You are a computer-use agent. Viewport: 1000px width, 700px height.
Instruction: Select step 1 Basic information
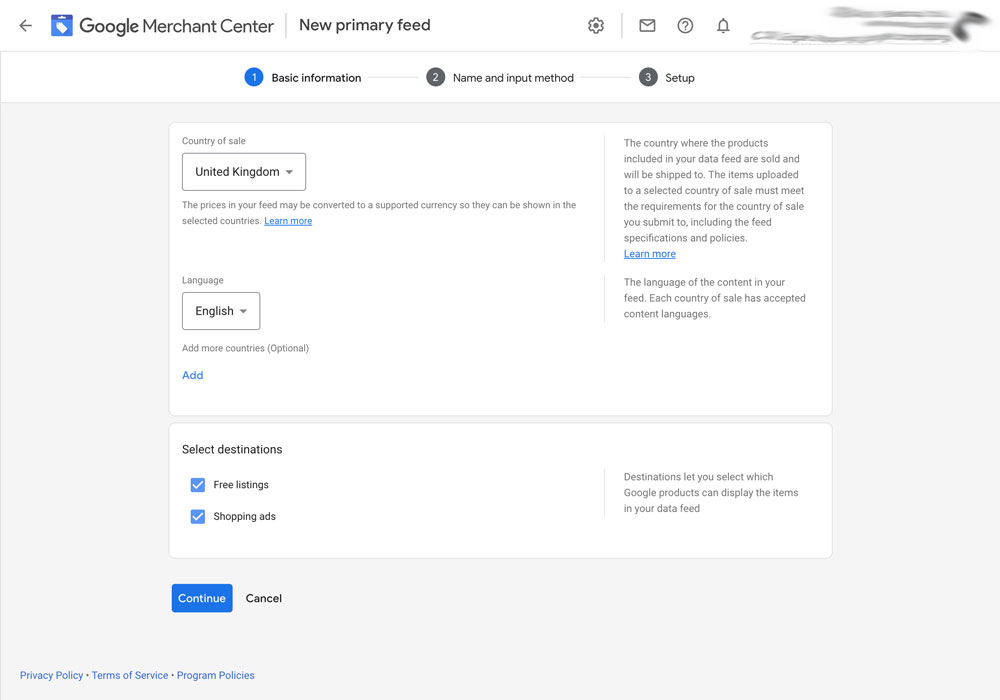coord(303,78)
